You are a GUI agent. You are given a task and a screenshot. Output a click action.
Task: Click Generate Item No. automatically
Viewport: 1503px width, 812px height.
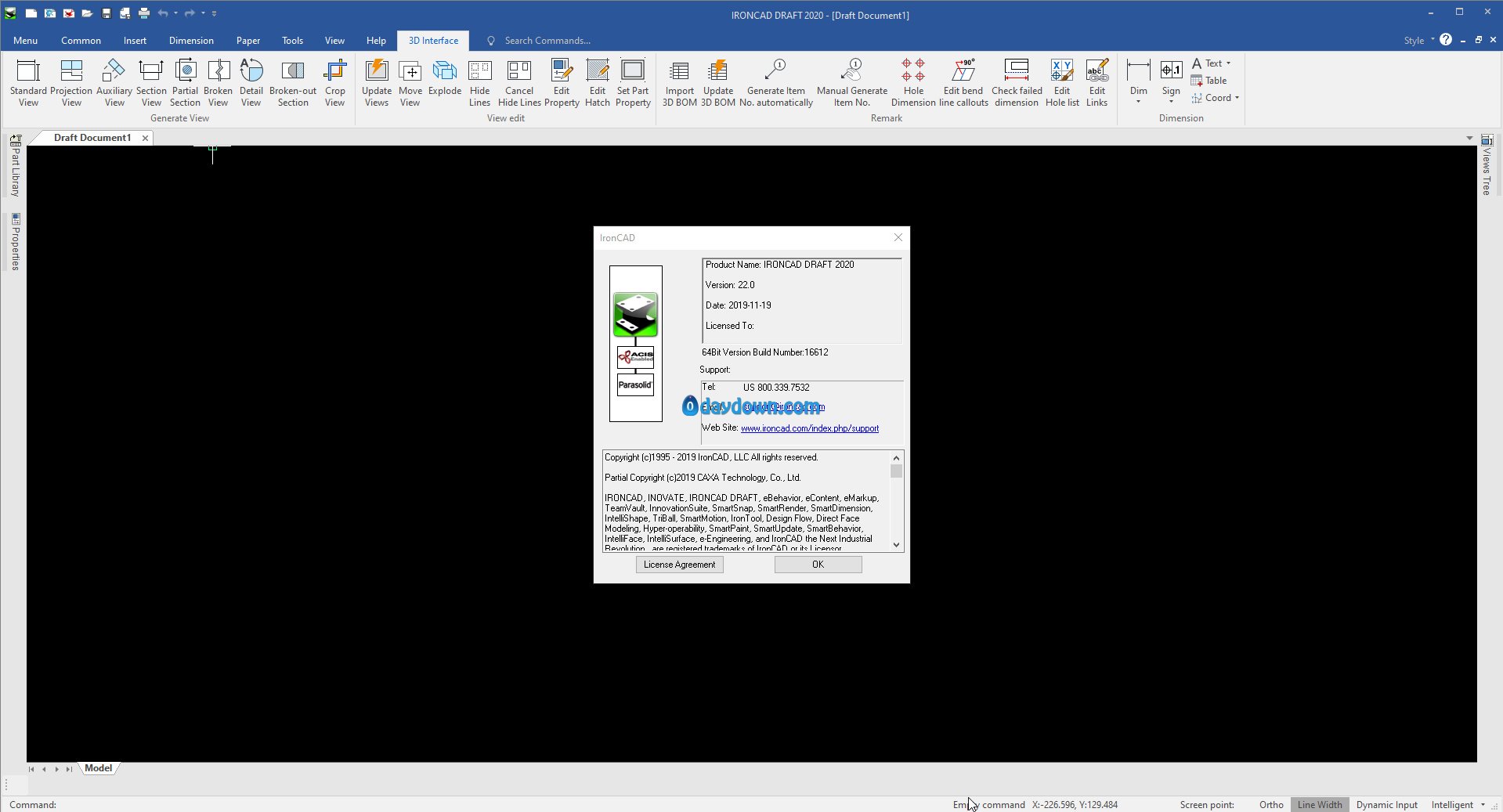[x=775, y=82]
